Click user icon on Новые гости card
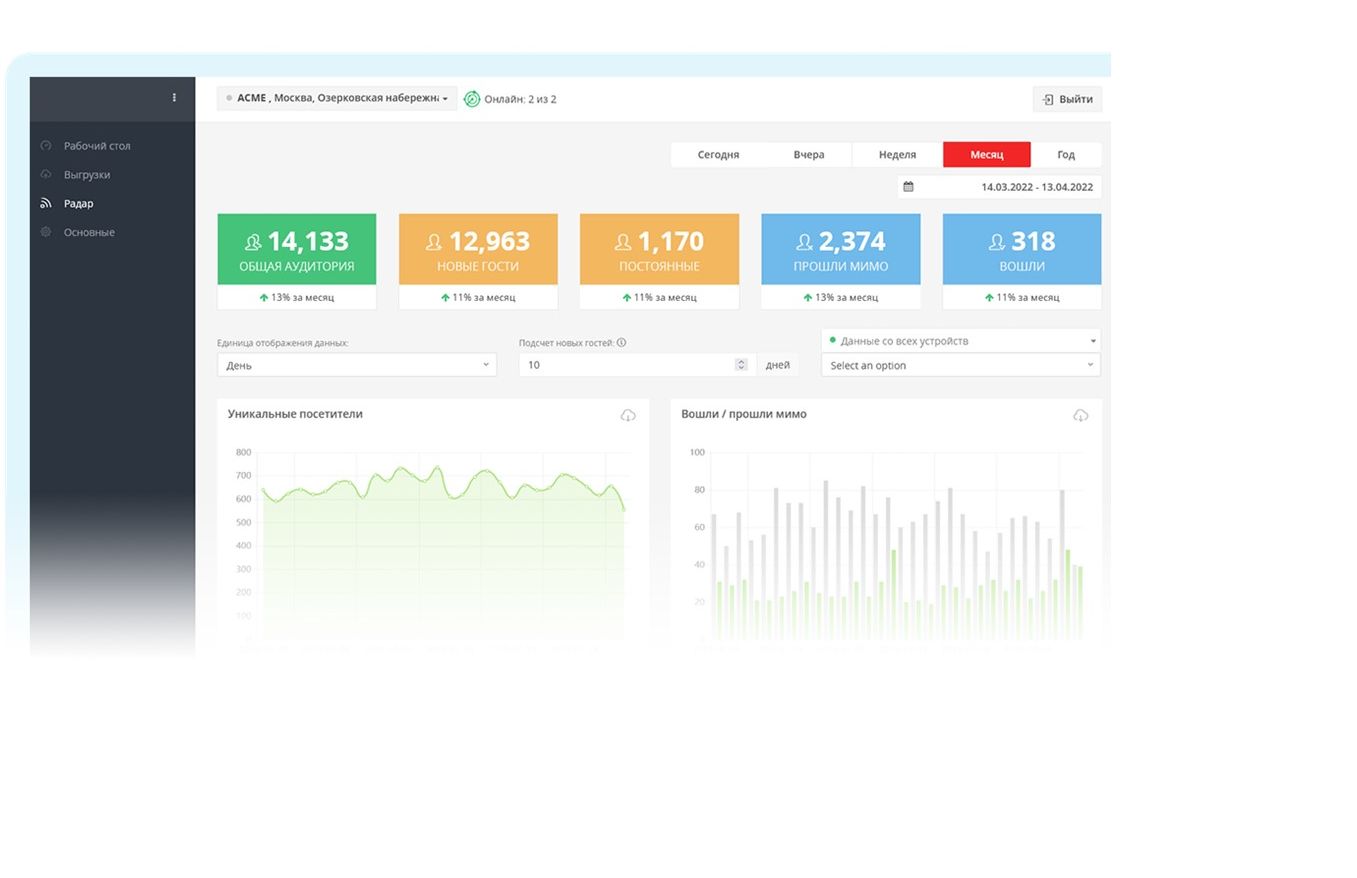Viewport: 1357px width, 878px height. 434,242
